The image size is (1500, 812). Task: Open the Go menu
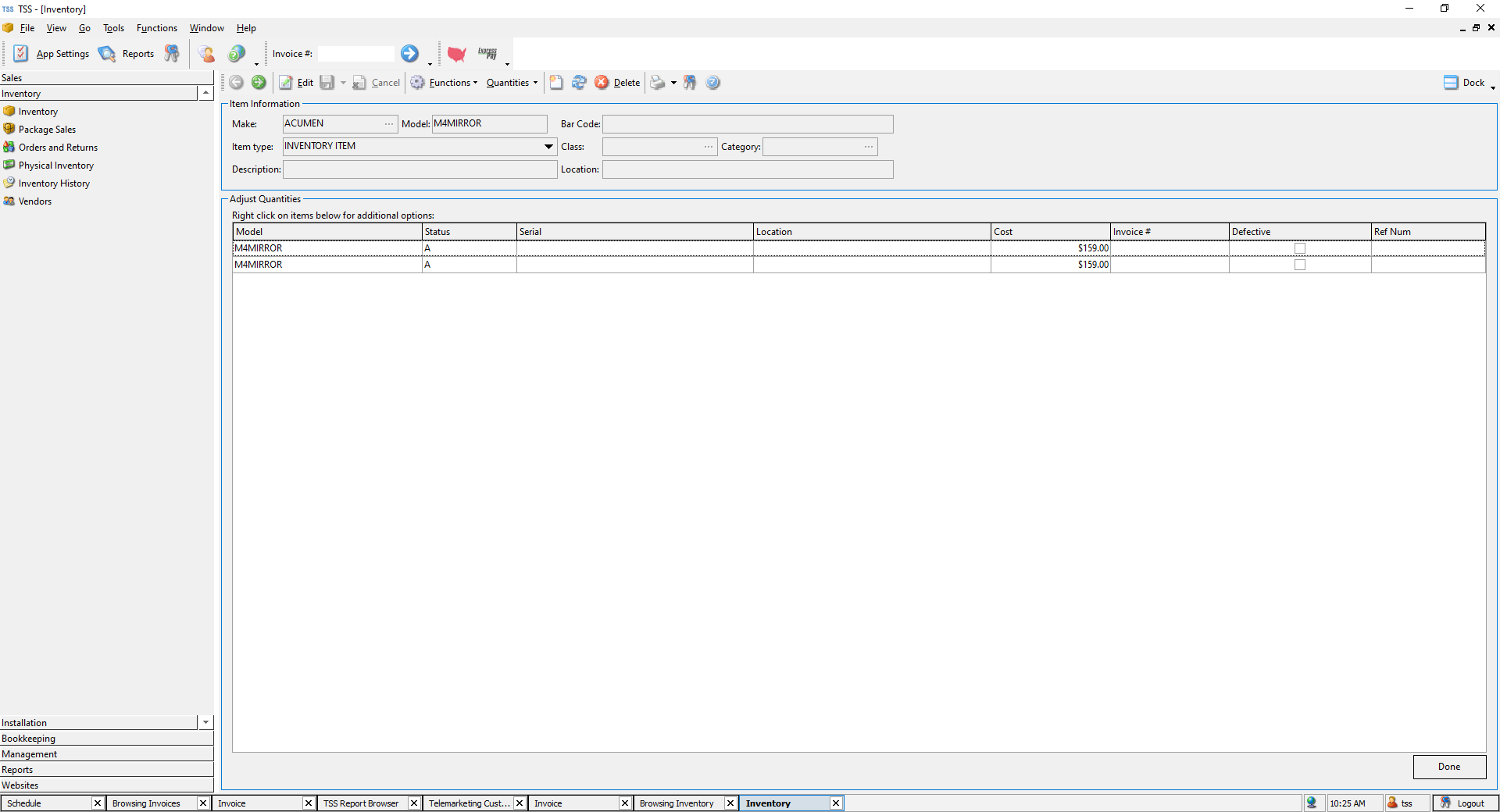[84, 28]
